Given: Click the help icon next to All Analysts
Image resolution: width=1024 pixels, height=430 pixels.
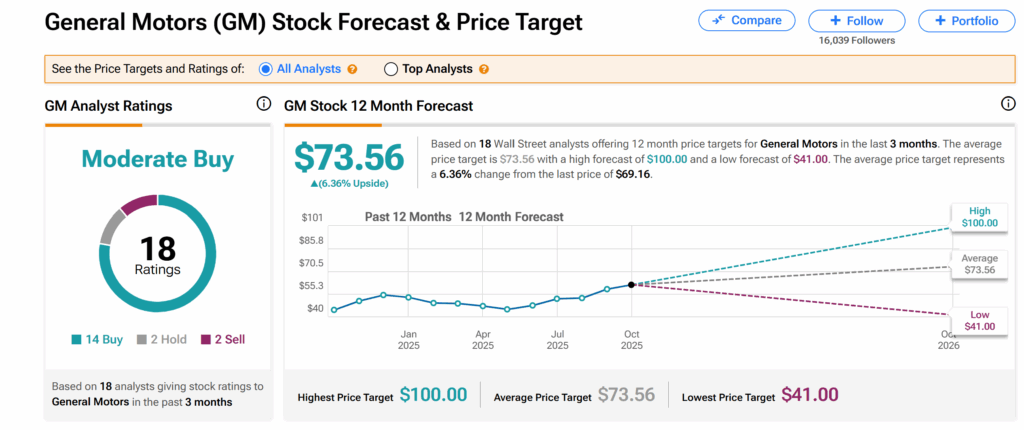Looking at the screenshot, I should click(351, 69).
